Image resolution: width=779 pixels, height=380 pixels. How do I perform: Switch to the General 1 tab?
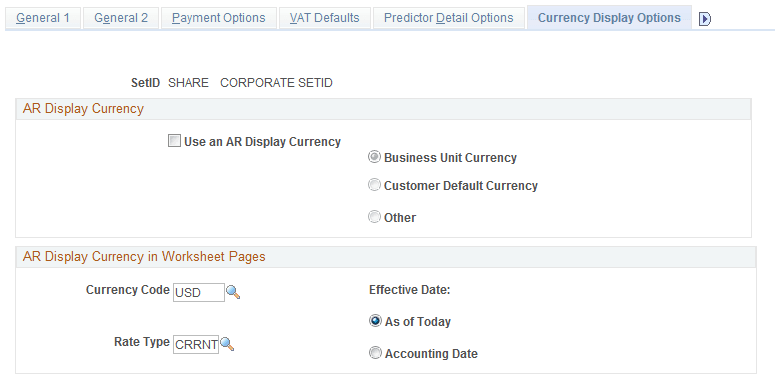[x=43, y=18]
